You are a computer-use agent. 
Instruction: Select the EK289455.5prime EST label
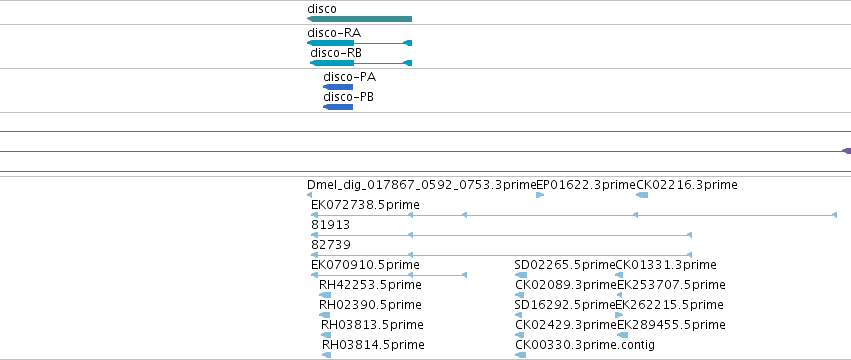[671, 325]
